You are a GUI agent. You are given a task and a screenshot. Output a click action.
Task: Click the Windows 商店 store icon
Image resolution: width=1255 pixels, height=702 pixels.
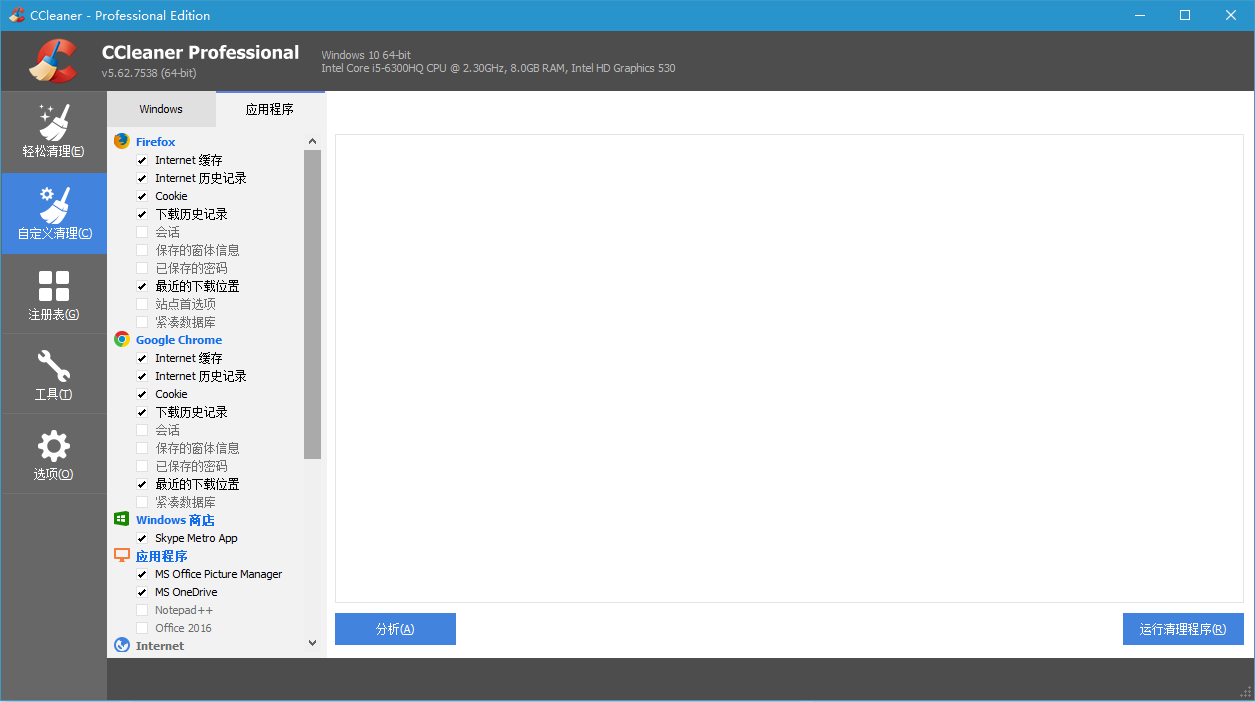pyautogui.click(x=122, y=519)
